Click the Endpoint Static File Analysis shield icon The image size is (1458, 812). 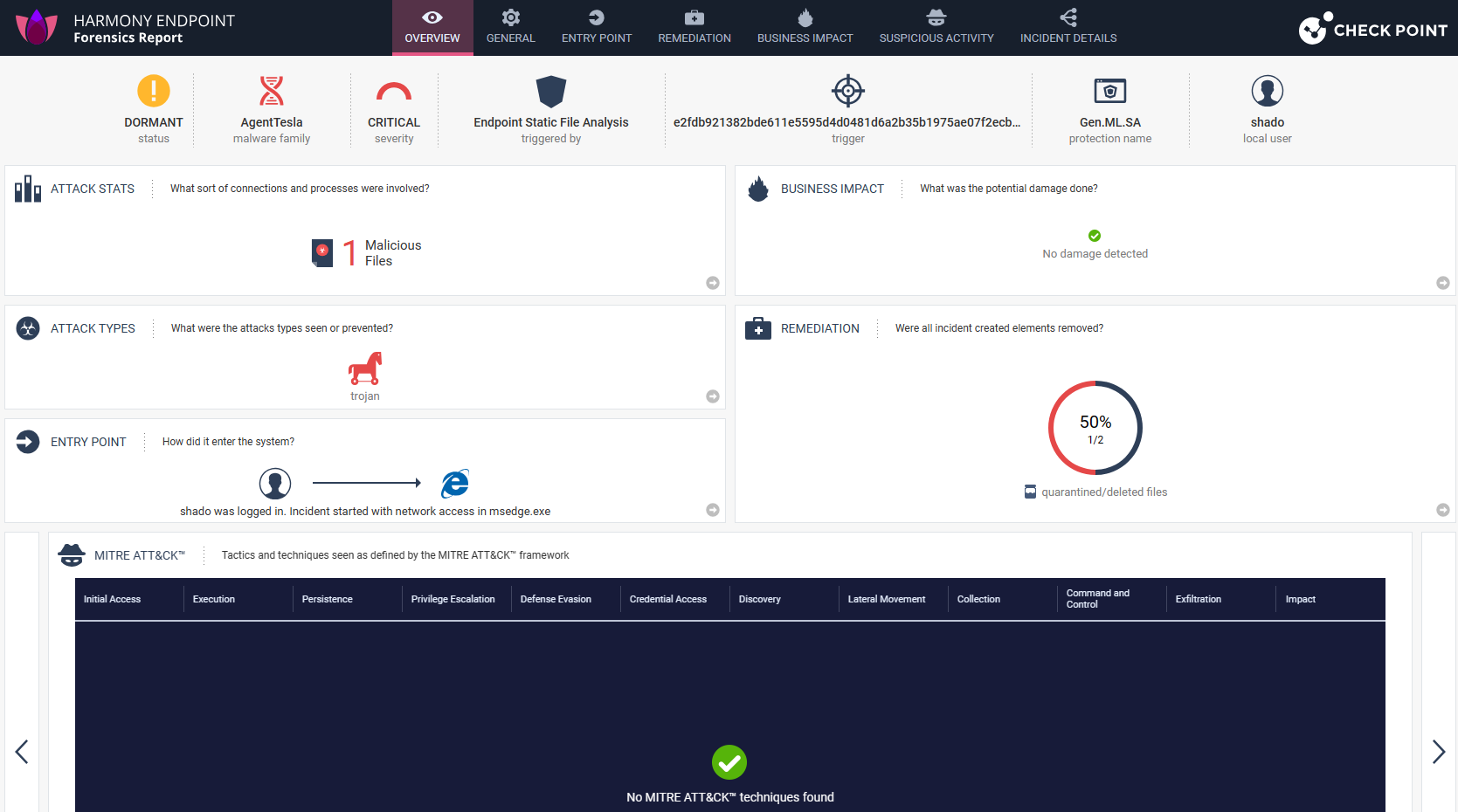[x=551, y=91]
